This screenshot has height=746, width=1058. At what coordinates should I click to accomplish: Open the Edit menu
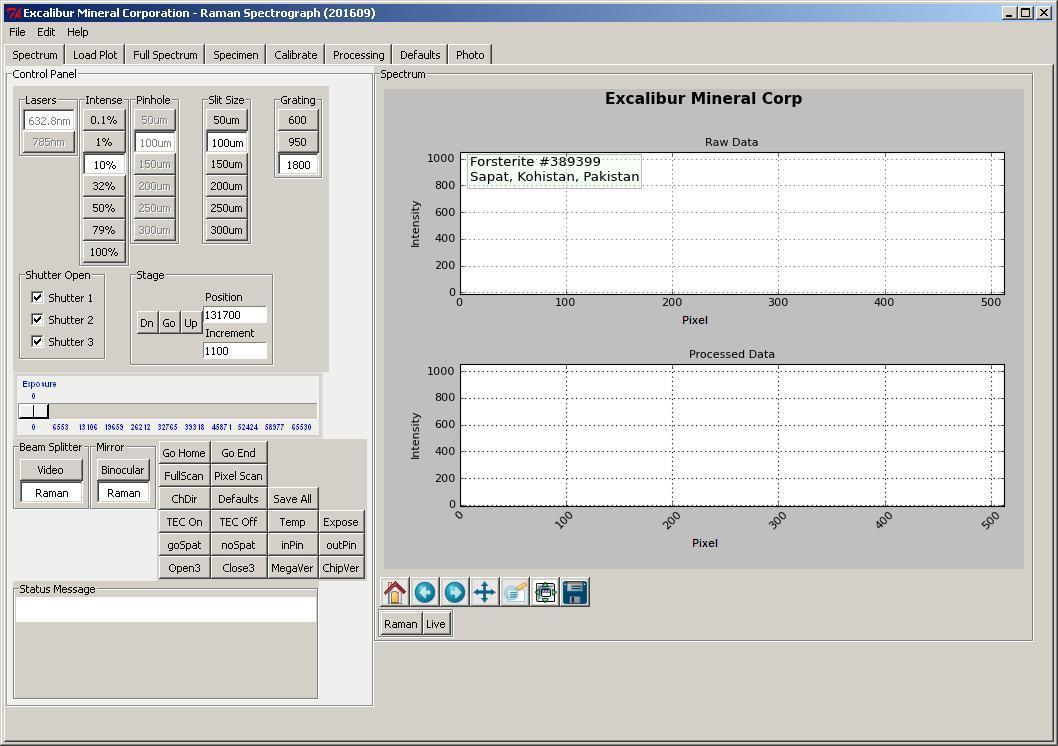46,32
